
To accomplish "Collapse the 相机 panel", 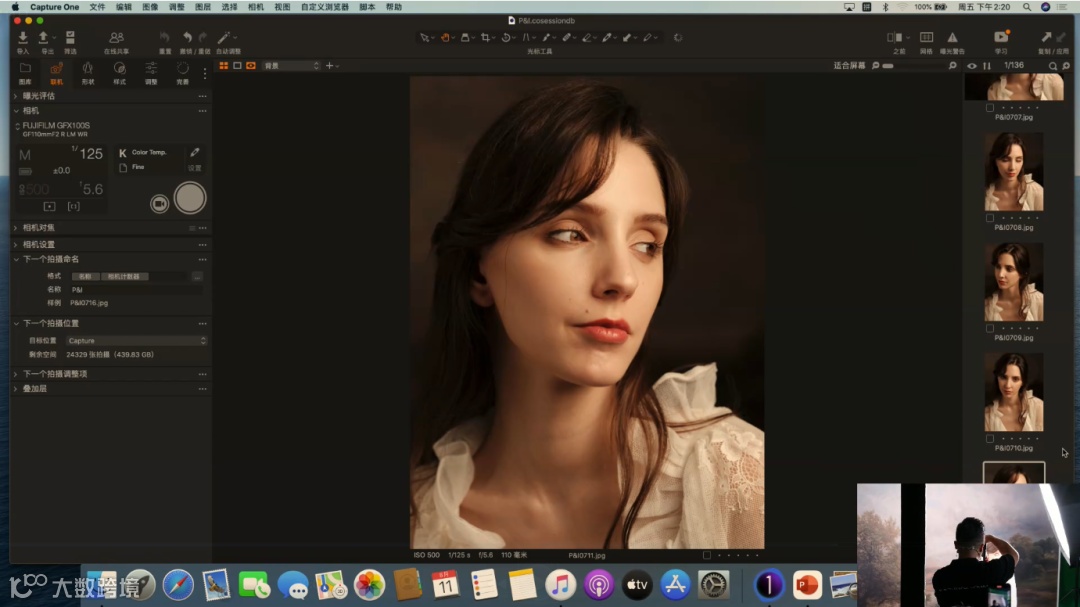I will 16,111.
